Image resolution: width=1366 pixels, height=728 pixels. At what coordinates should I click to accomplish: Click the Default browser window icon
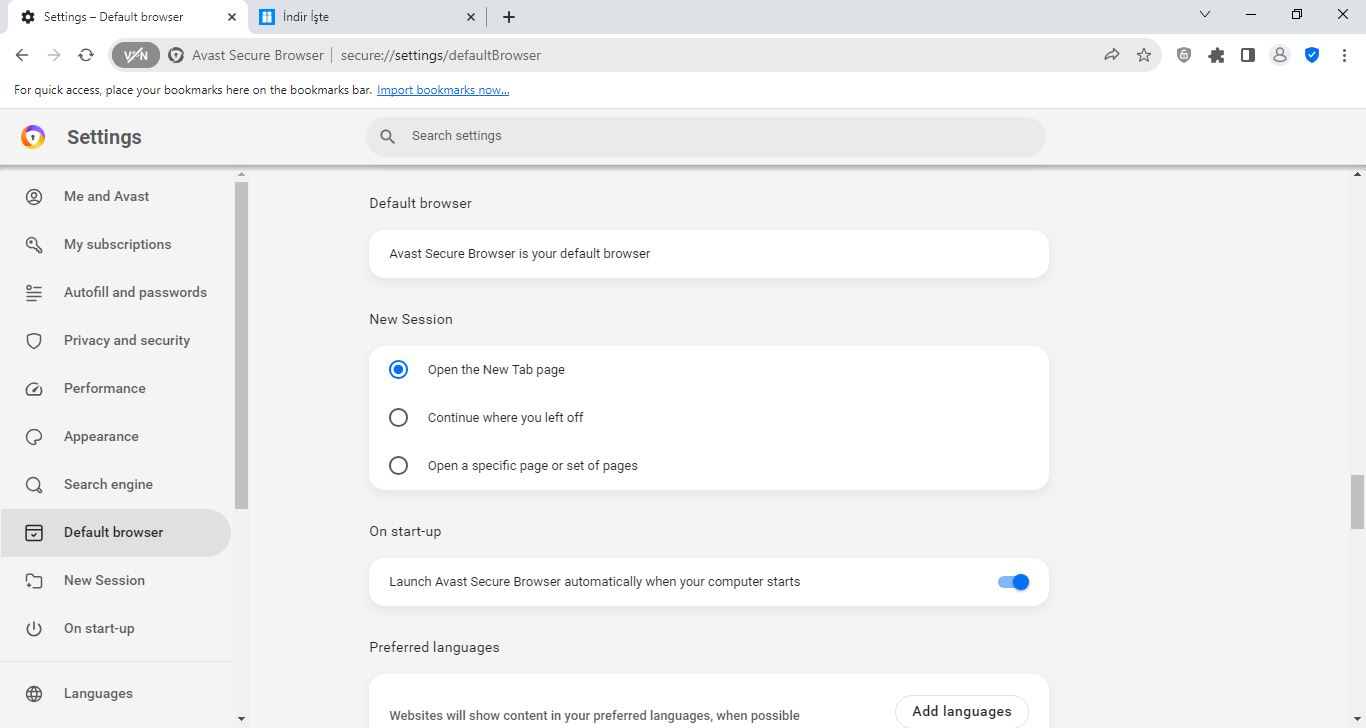(34, 533)
